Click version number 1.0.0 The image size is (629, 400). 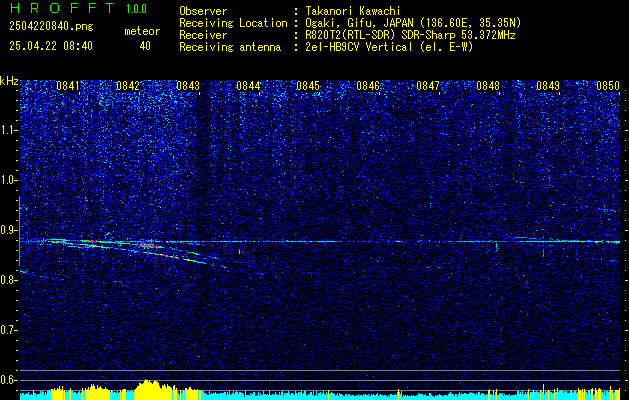point(136,9)
